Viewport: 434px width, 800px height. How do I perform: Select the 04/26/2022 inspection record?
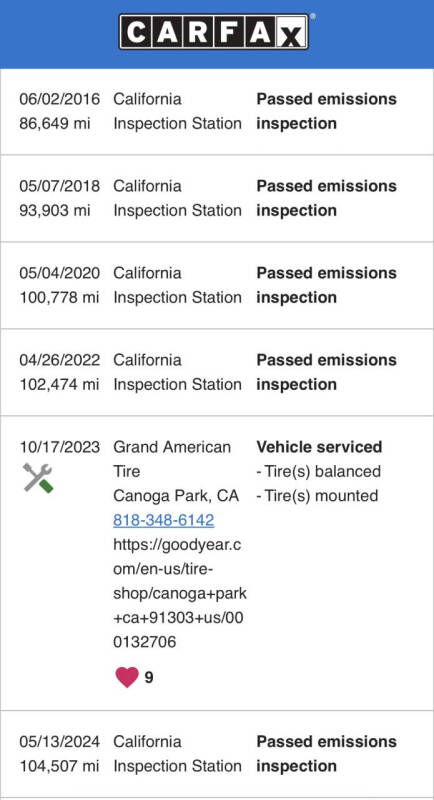point(217,372)
